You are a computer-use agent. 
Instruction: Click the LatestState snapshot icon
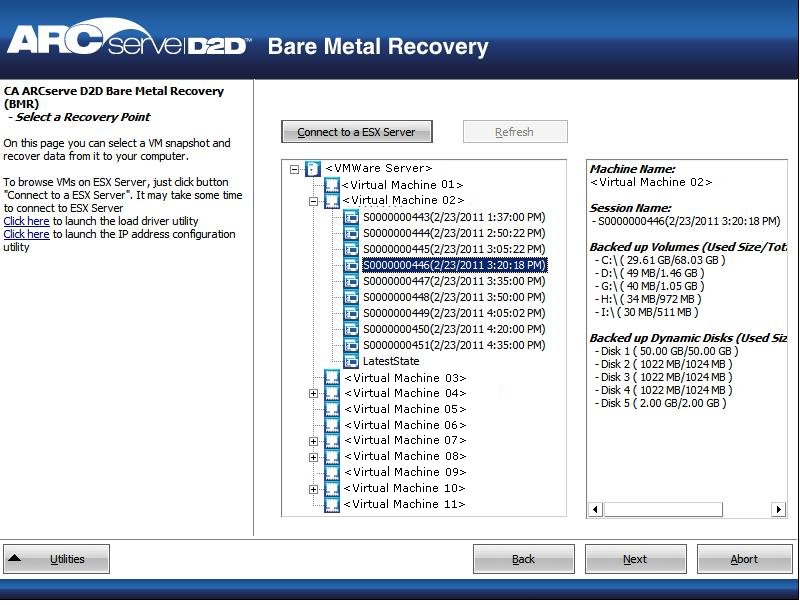pyautogui.click(x=351, y=361)
